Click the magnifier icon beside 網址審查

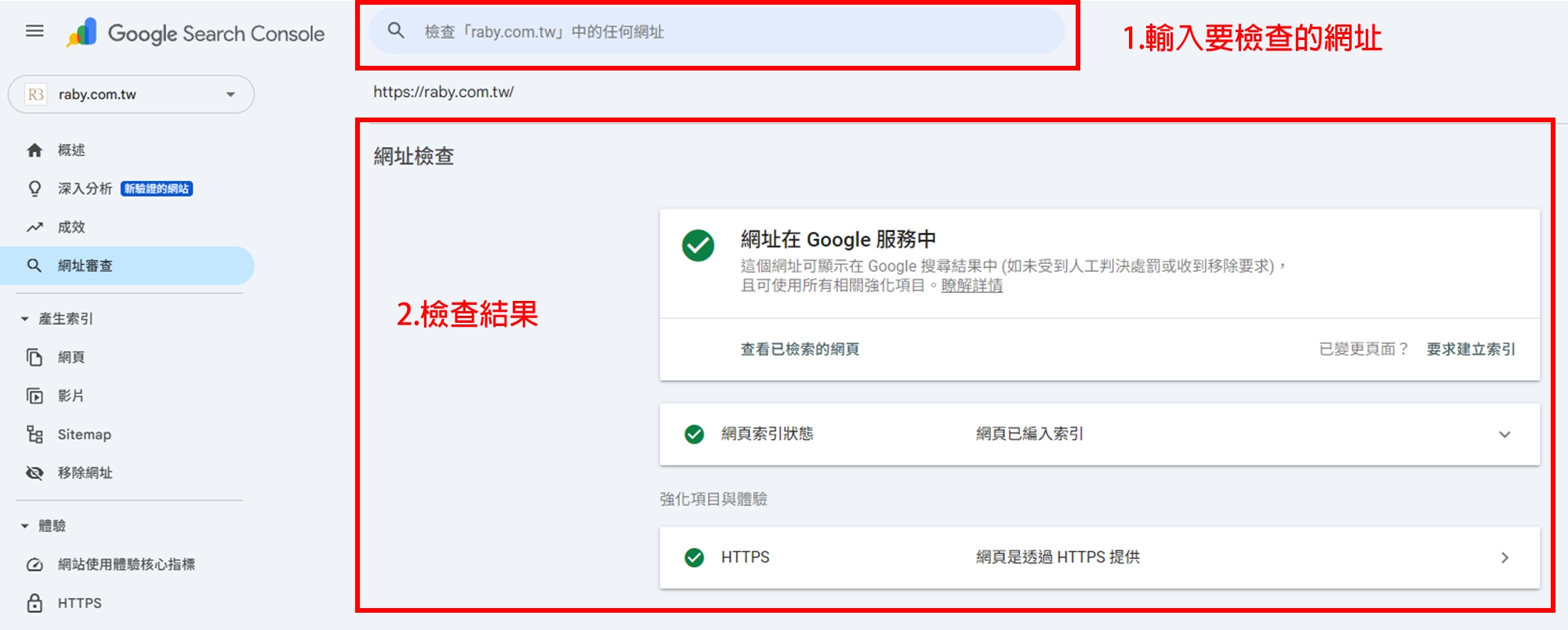click(34, 266)
